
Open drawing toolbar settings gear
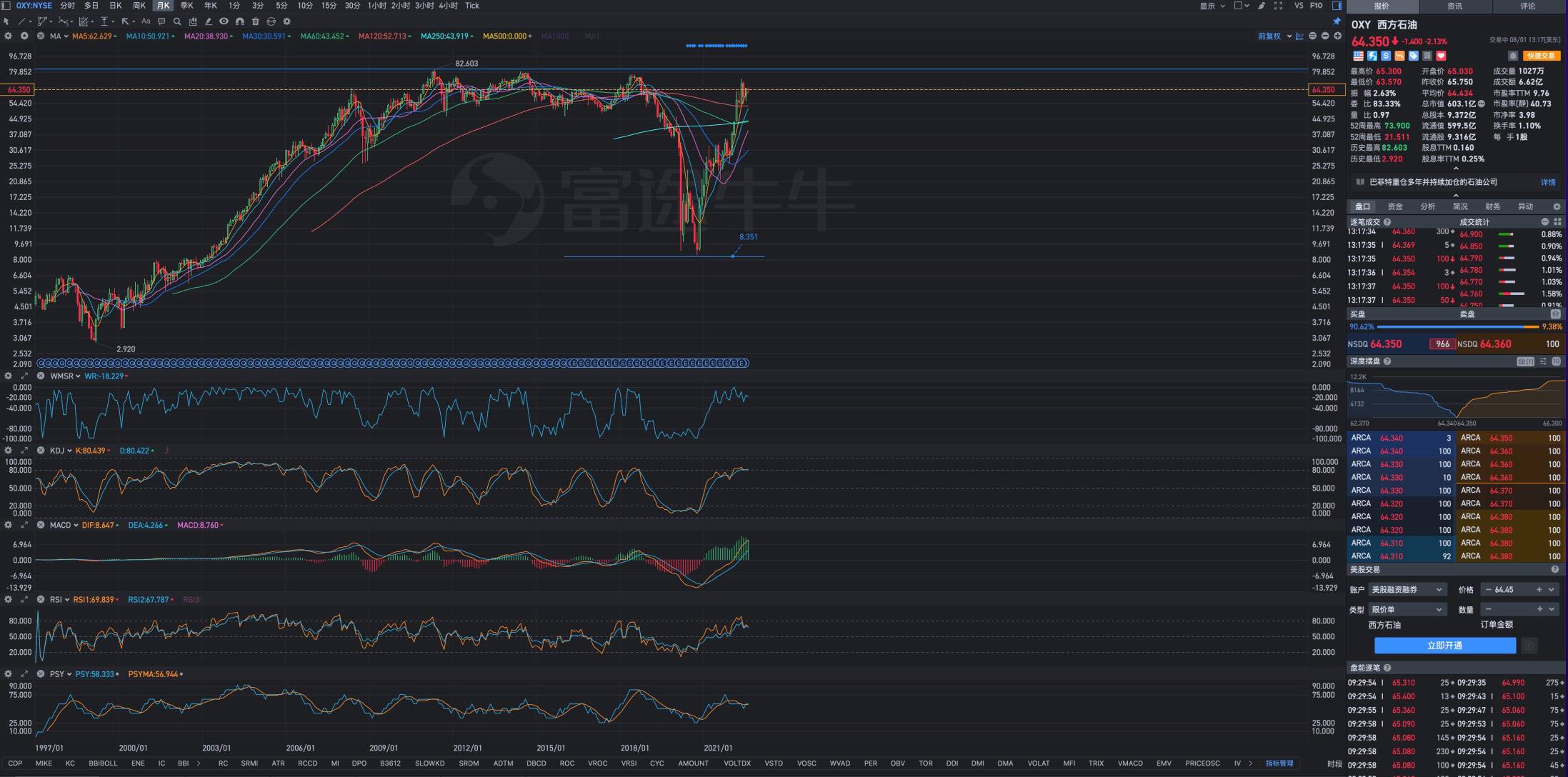pyautogui.click(x=287, y=21)
